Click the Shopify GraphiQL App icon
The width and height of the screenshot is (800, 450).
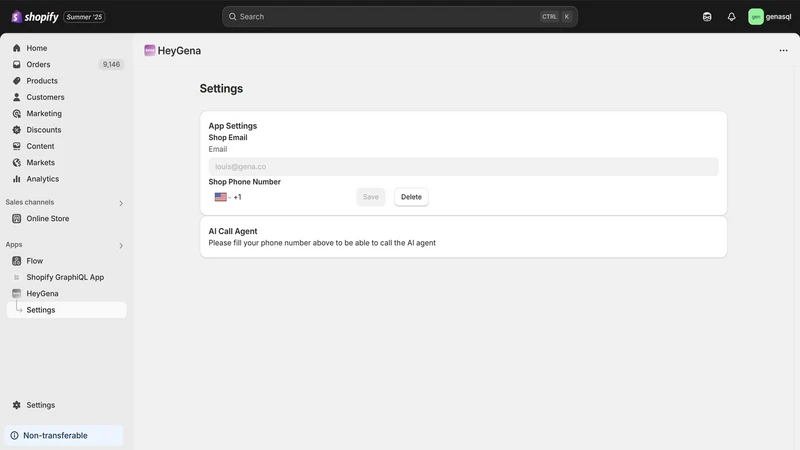(16, 277)
